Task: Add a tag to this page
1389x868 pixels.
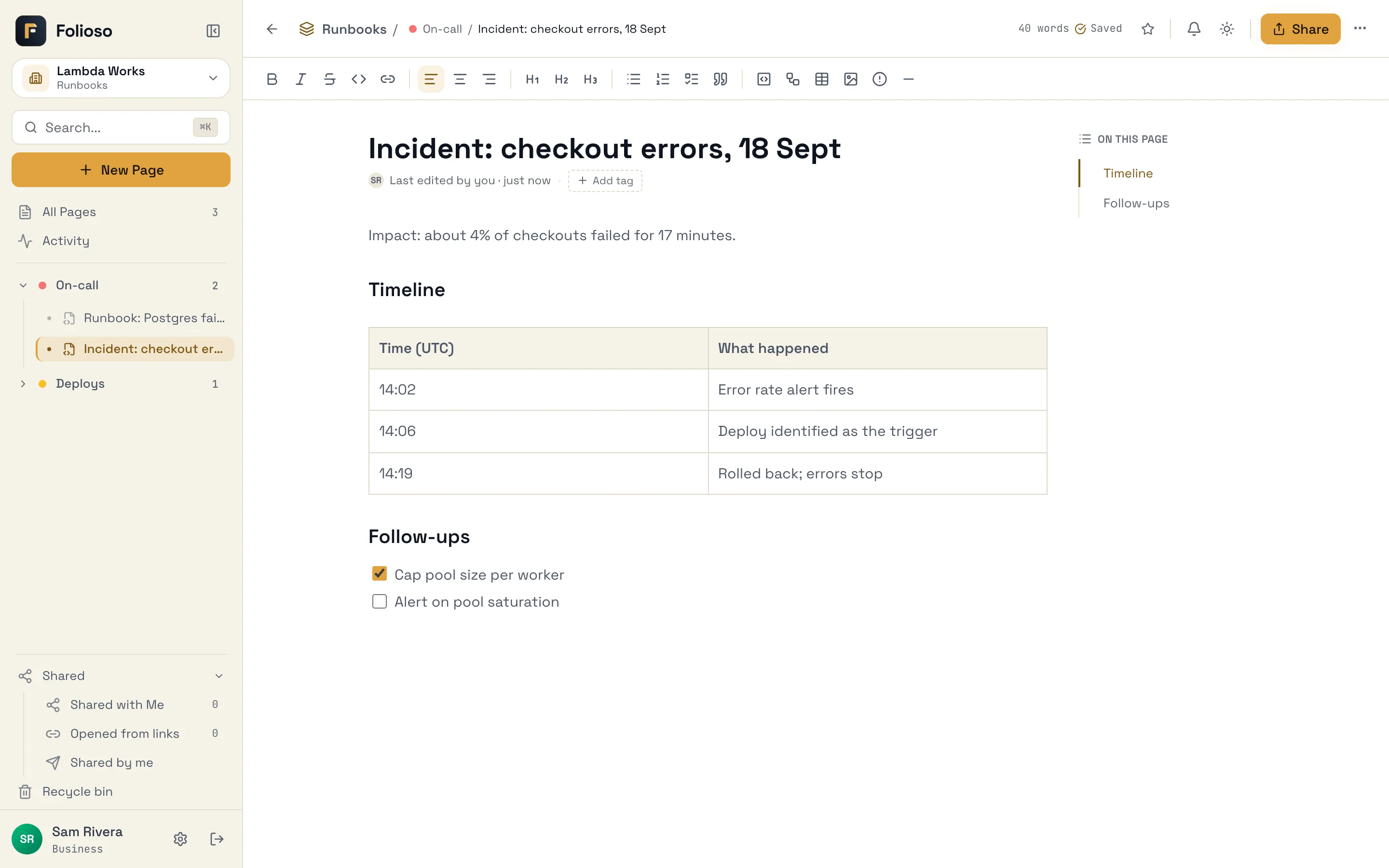Action: [x=605, y=180]
